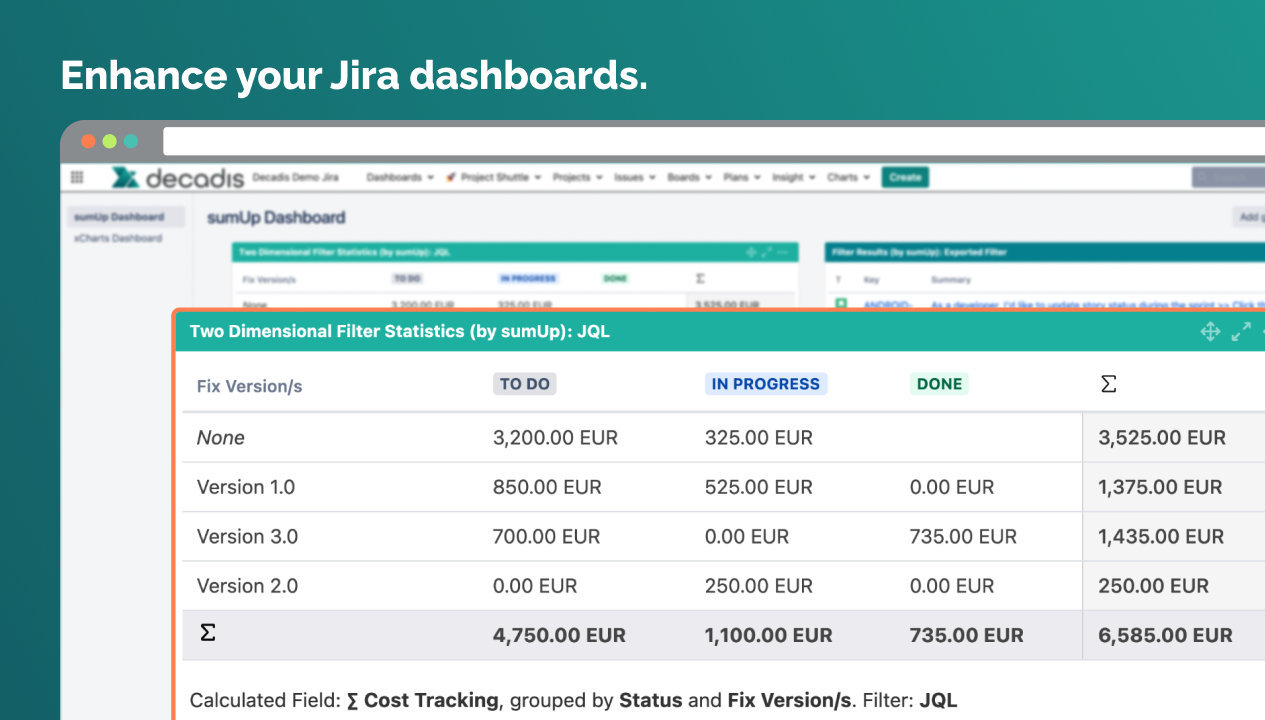Click the 735.00 EUR cell in Version 3.0 row
This screenshot has height=720, width=1265.
[x=963, y=536]
